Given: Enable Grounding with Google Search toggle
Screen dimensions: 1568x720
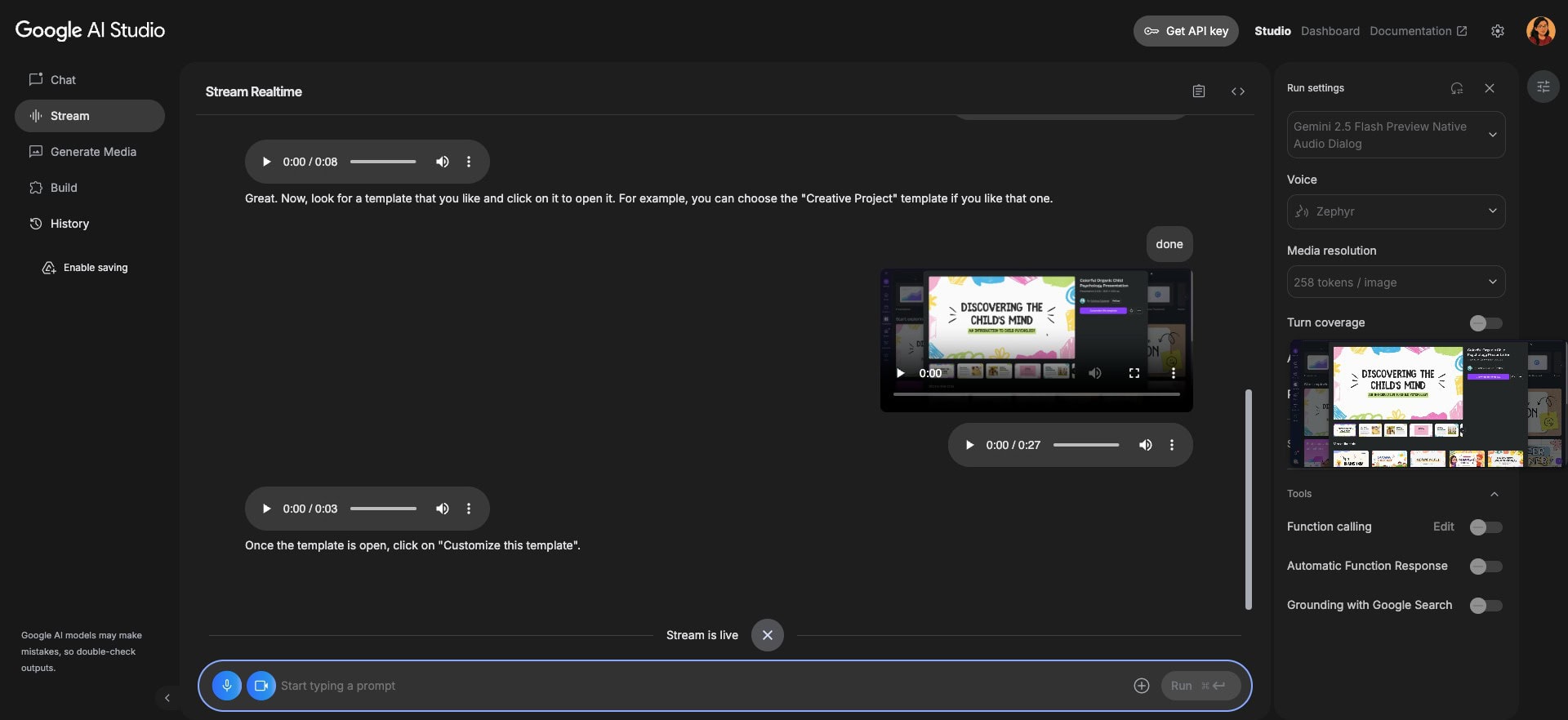Looking at the screenshot, I should 1486,606.
